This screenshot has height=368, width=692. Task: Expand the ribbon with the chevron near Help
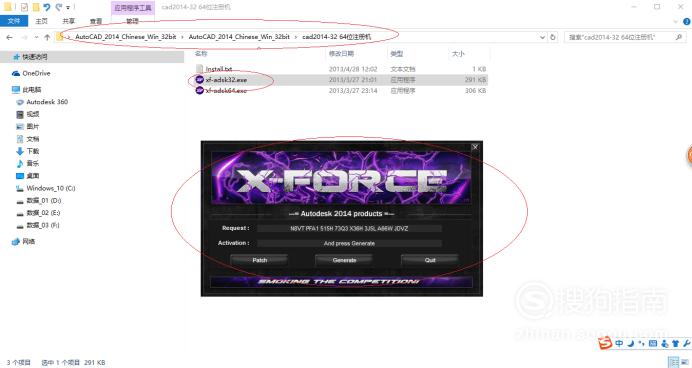[x=675, y=21]
